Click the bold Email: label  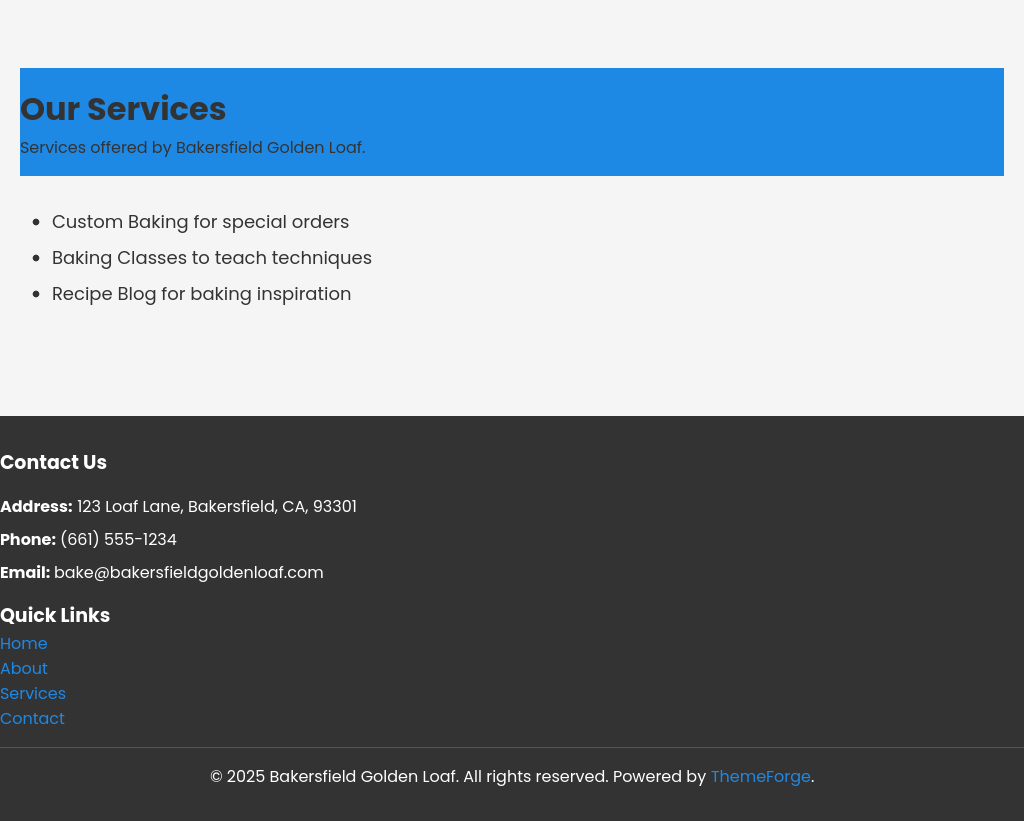pos(25,573)
